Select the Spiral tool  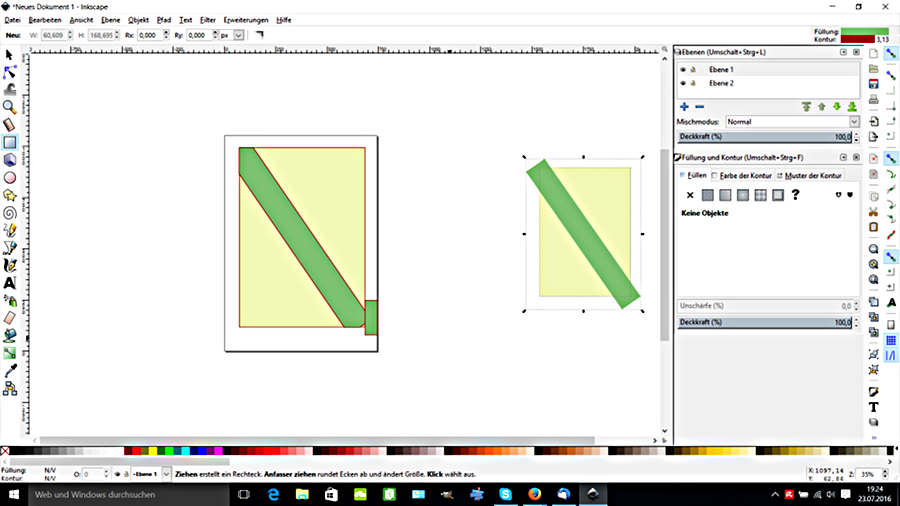click(9, 212)
